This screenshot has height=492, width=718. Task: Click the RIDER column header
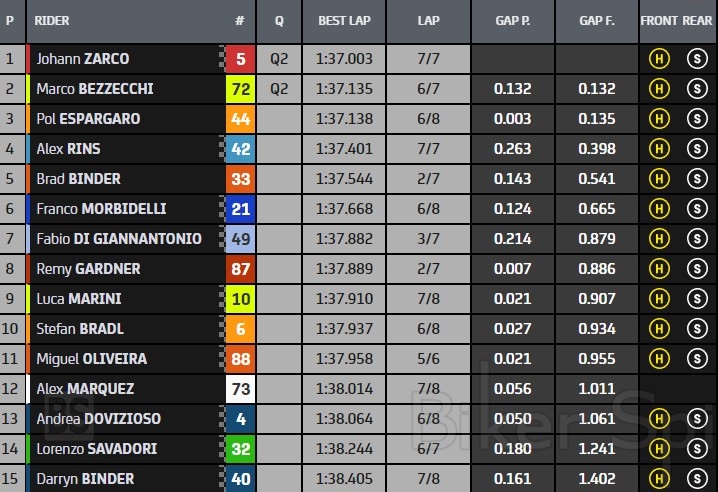pyautogui.click(x=52, y=20)
